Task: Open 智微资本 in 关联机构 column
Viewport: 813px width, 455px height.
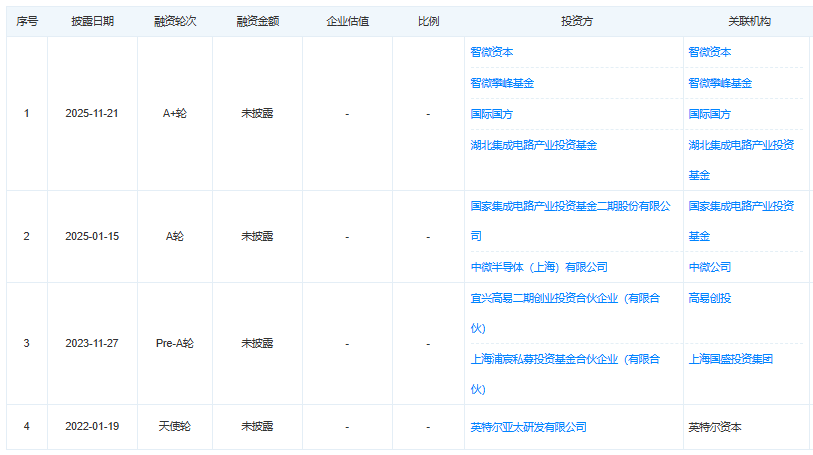Action: pyautogui.click(x=709, y=52)
